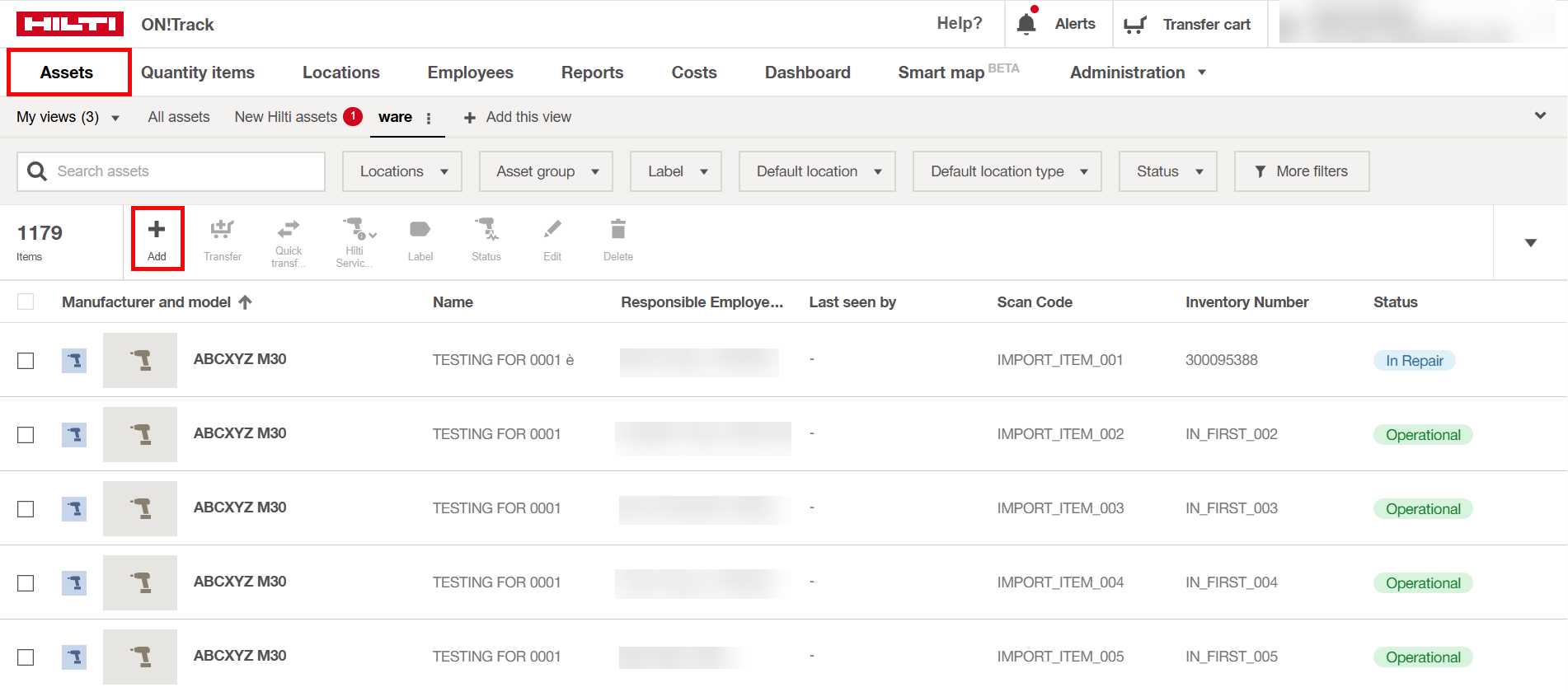Click the ascending sort arrow on Manufacturer and model
The width and height of the screenshot is (1568, 692).
(x=245, y=302)
